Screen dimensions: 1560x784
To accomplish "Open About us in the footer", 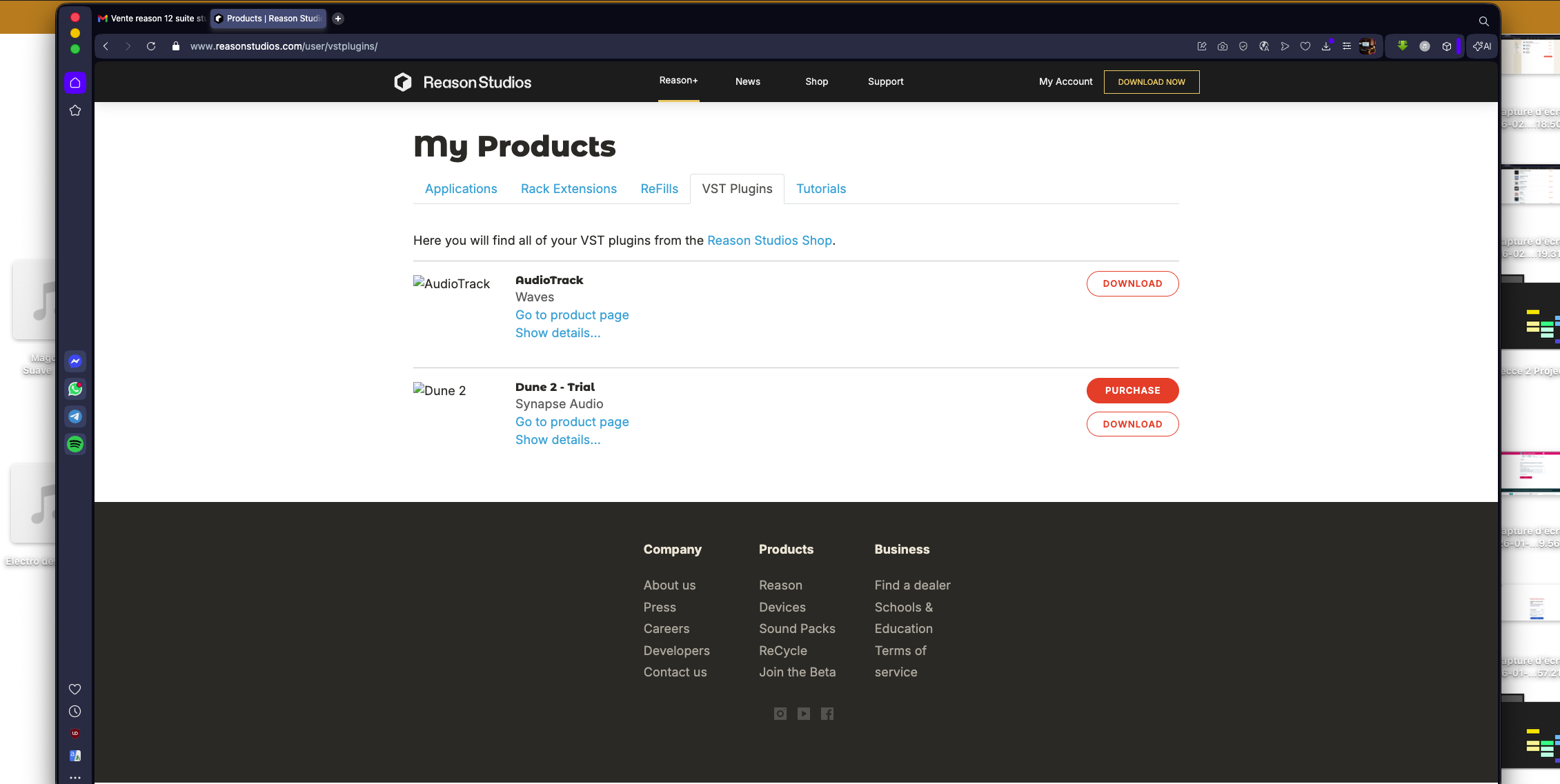I will pyautogui.click(x=669, y=585).
